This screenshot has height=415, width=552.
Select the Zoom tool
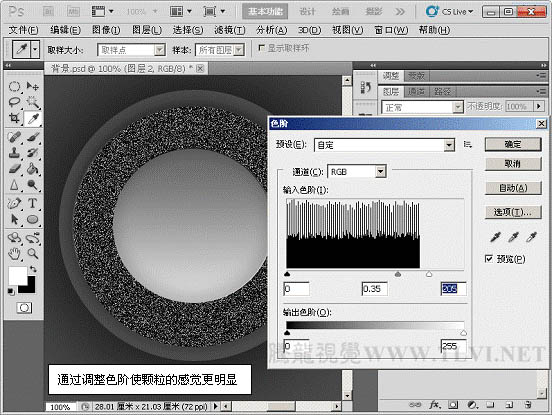33,254
